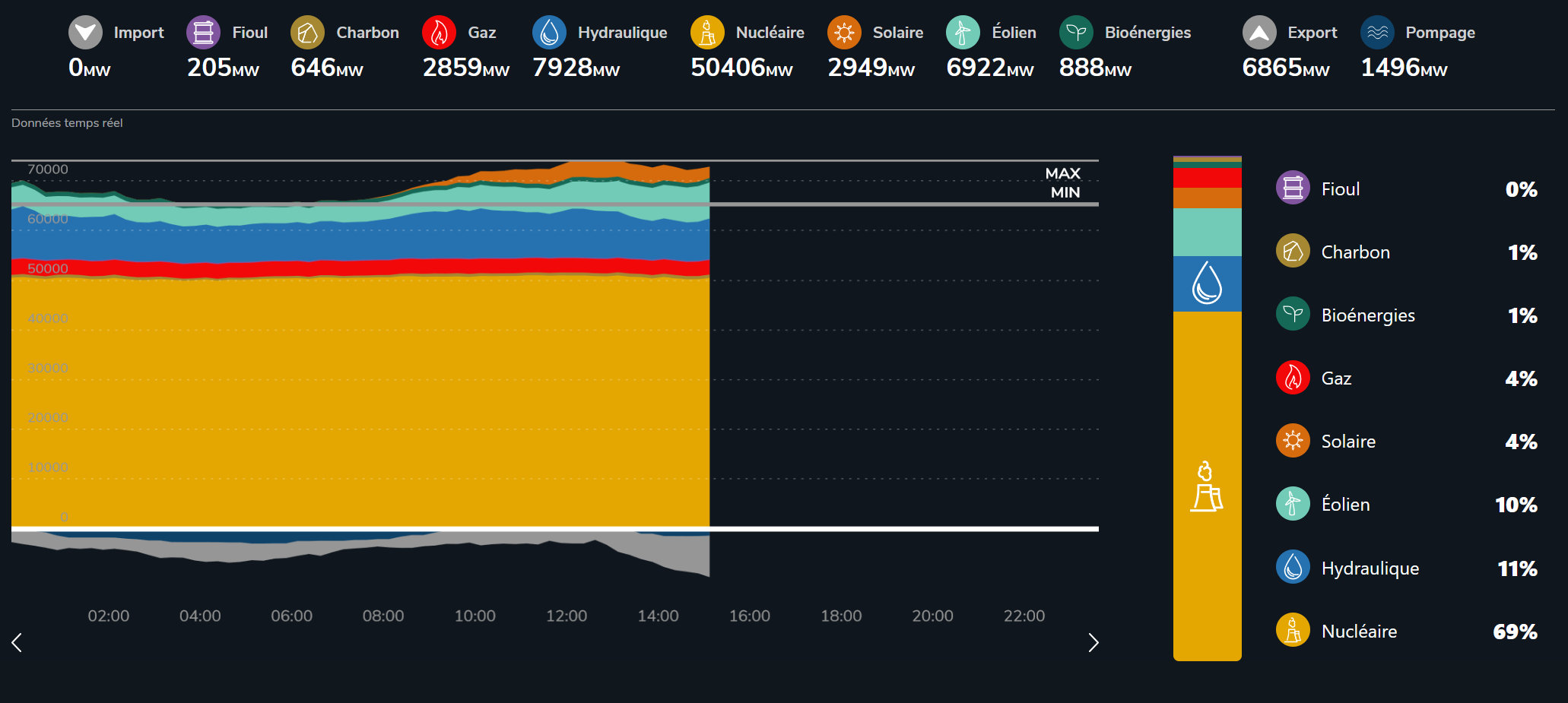The image size is (1568, 703).
Task: Click the 02:00 time axis label
Action: [x=109, y=616]
